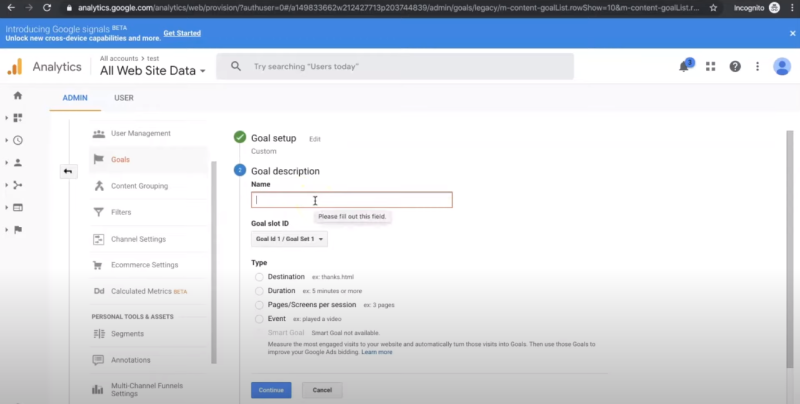
Task: Open the Goal slot ID dropdown
Action: (289, 239)
